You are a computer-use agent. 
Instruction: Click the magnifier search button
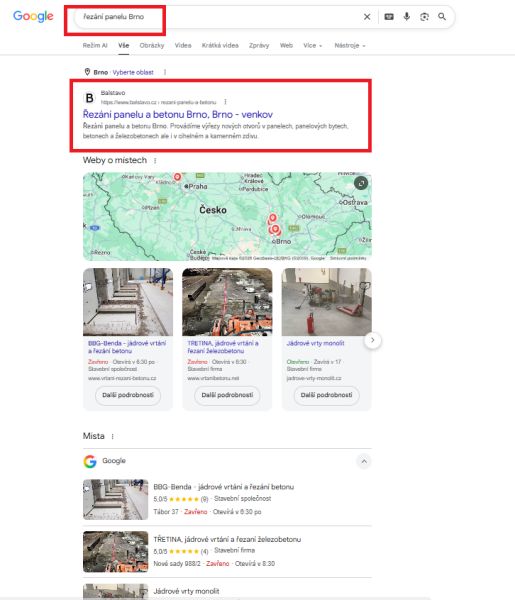[x=442, y=17]
